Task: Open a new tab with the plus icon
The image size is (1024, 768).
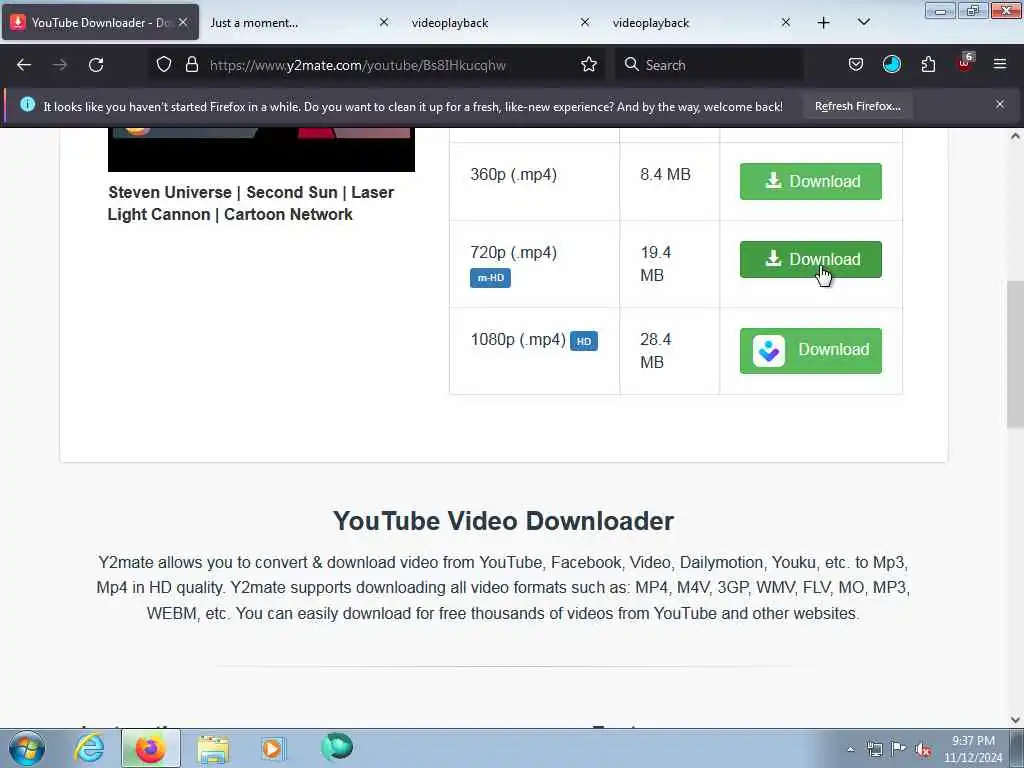Action: click(x=824, y=23)
